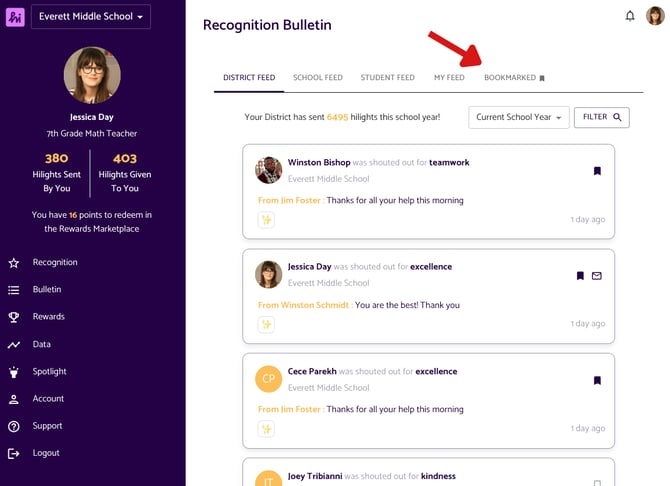Click Jessica Day's large profile photo
Screen dimensions: 670x486
pos(92,75)
